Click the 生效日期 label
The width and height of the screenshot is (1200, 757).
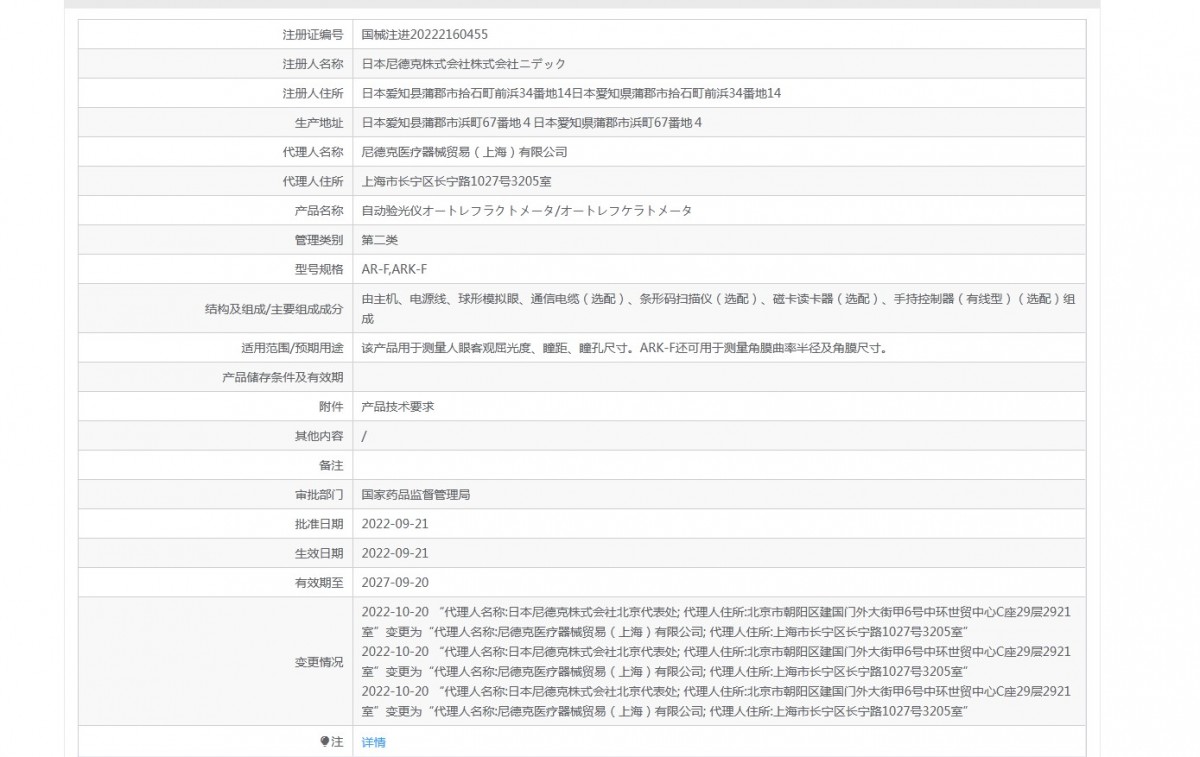(319, 553)
